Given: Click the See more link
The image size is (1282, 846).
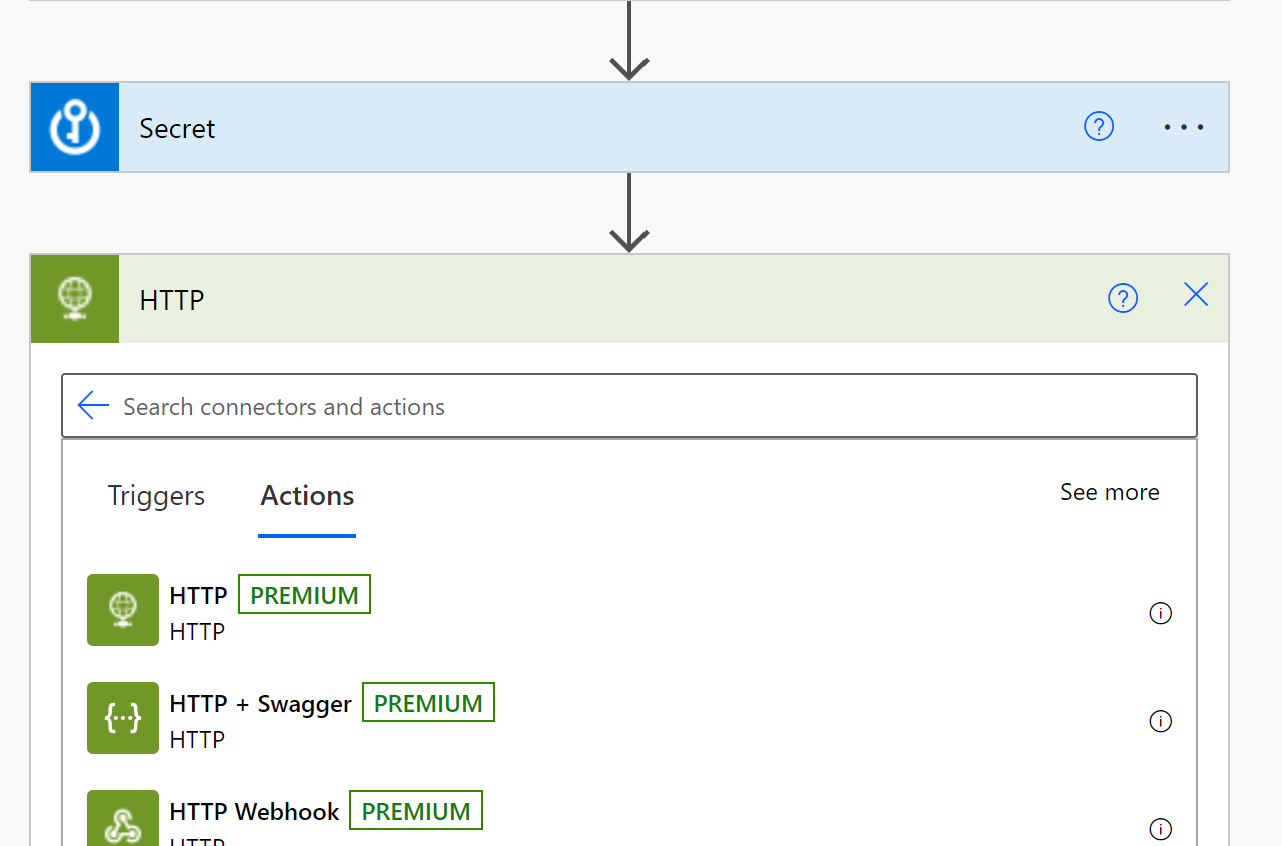Looking at the screenshot, I should (1109, 492).
